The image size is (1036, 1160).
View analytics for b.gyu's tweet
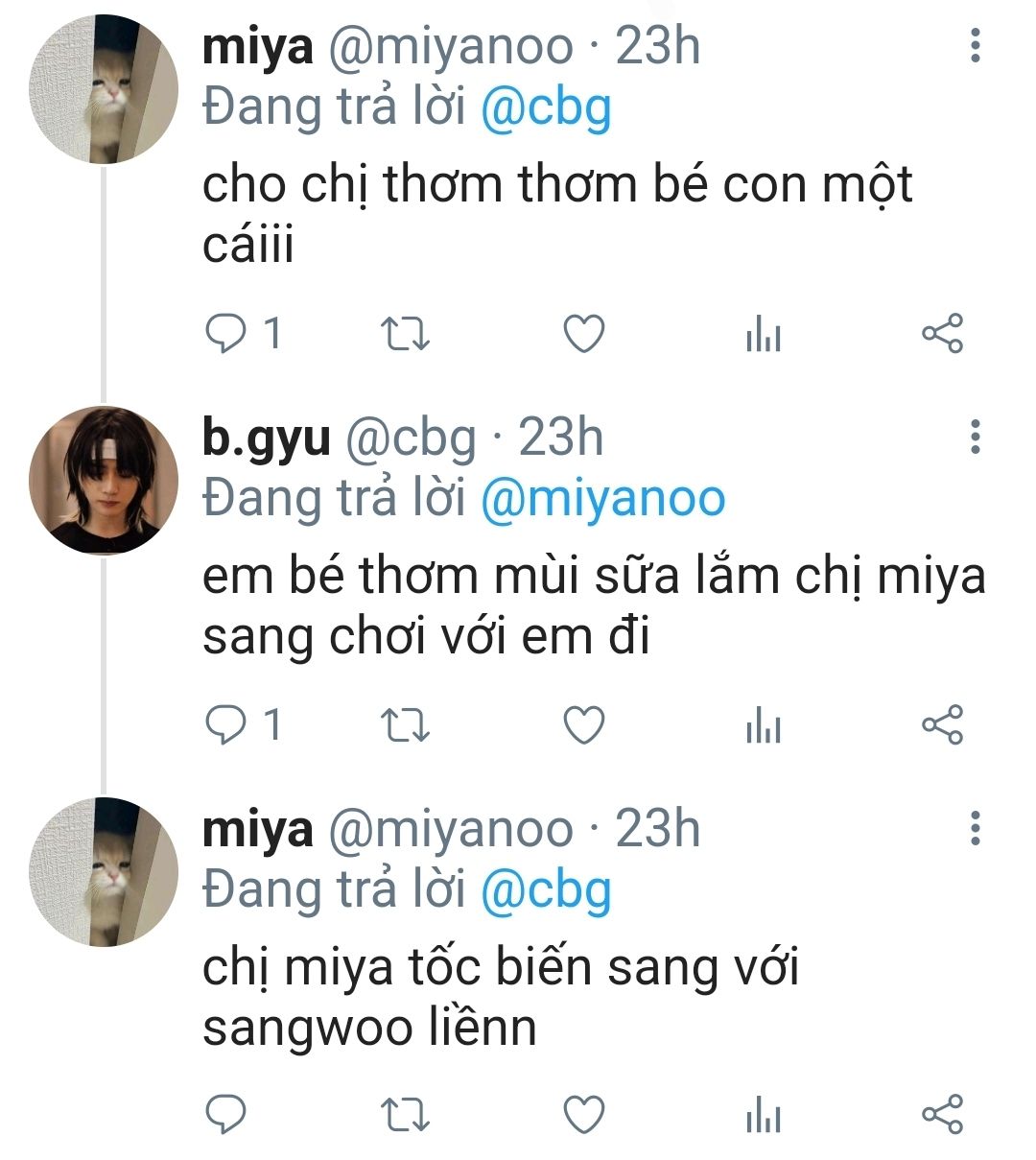(764, 727)
